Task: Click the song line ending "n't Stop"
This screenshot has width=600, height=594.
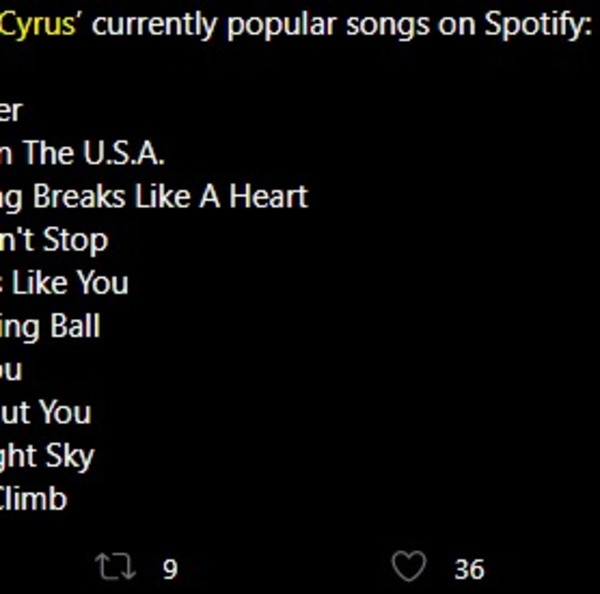Action: [54, 240]
